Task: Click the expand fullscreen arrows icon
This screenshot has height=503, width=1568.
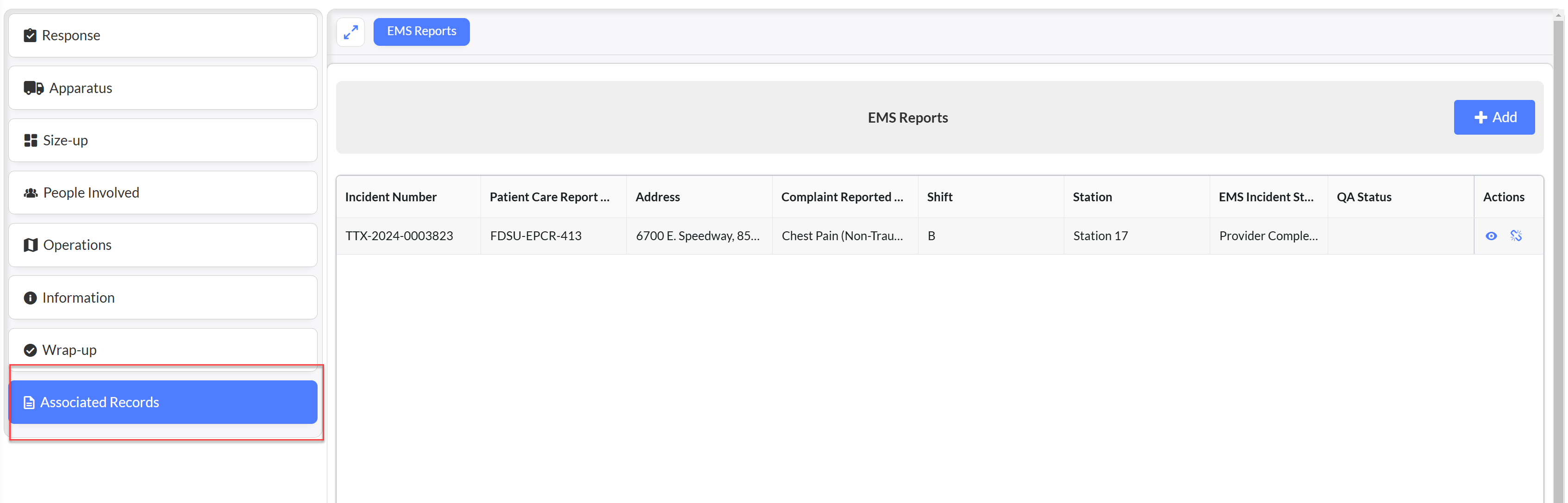Action: point(350,31)
